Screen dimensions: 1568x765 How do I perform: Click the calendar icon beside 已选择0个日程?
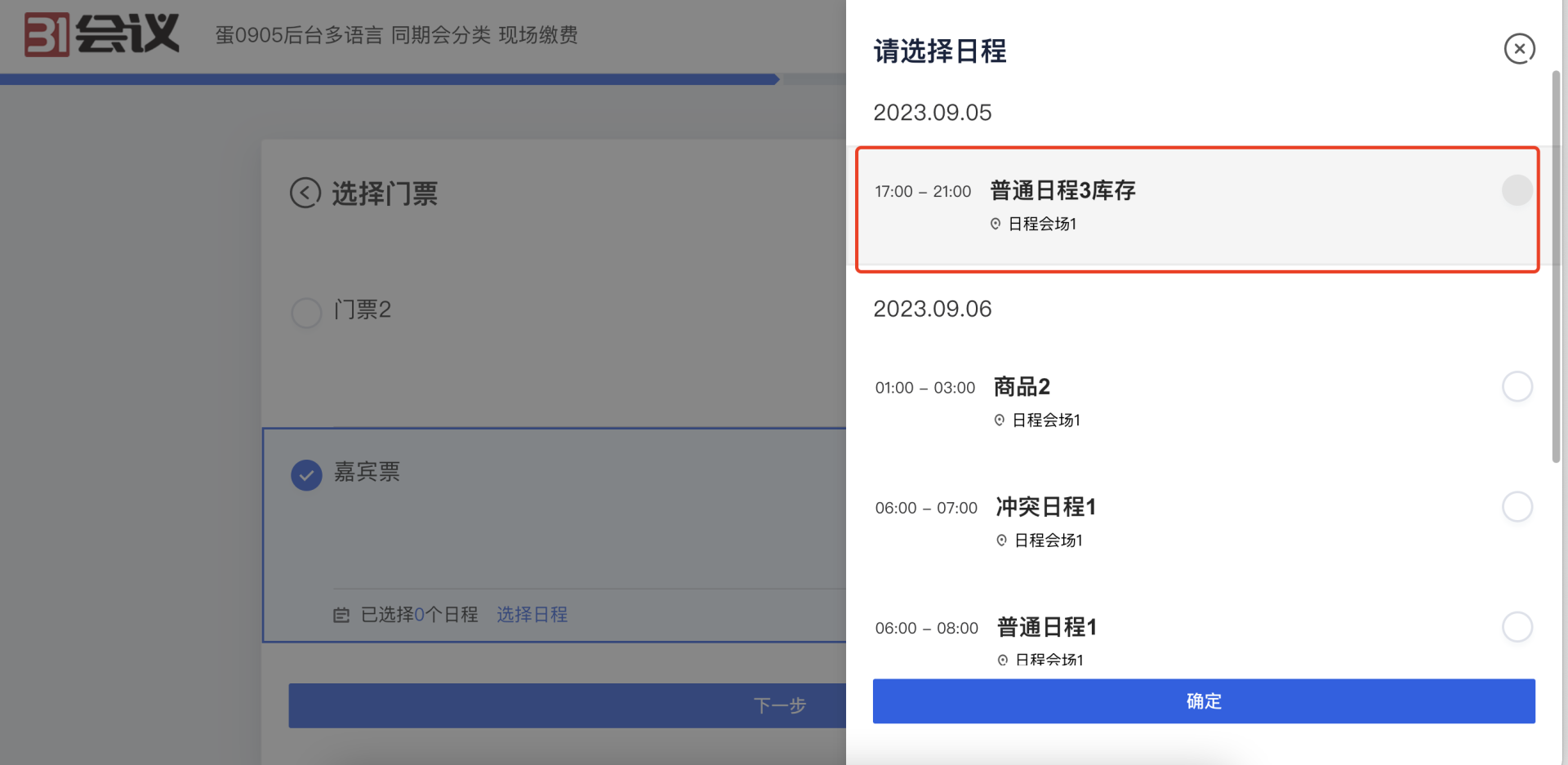tap(341, 615)
